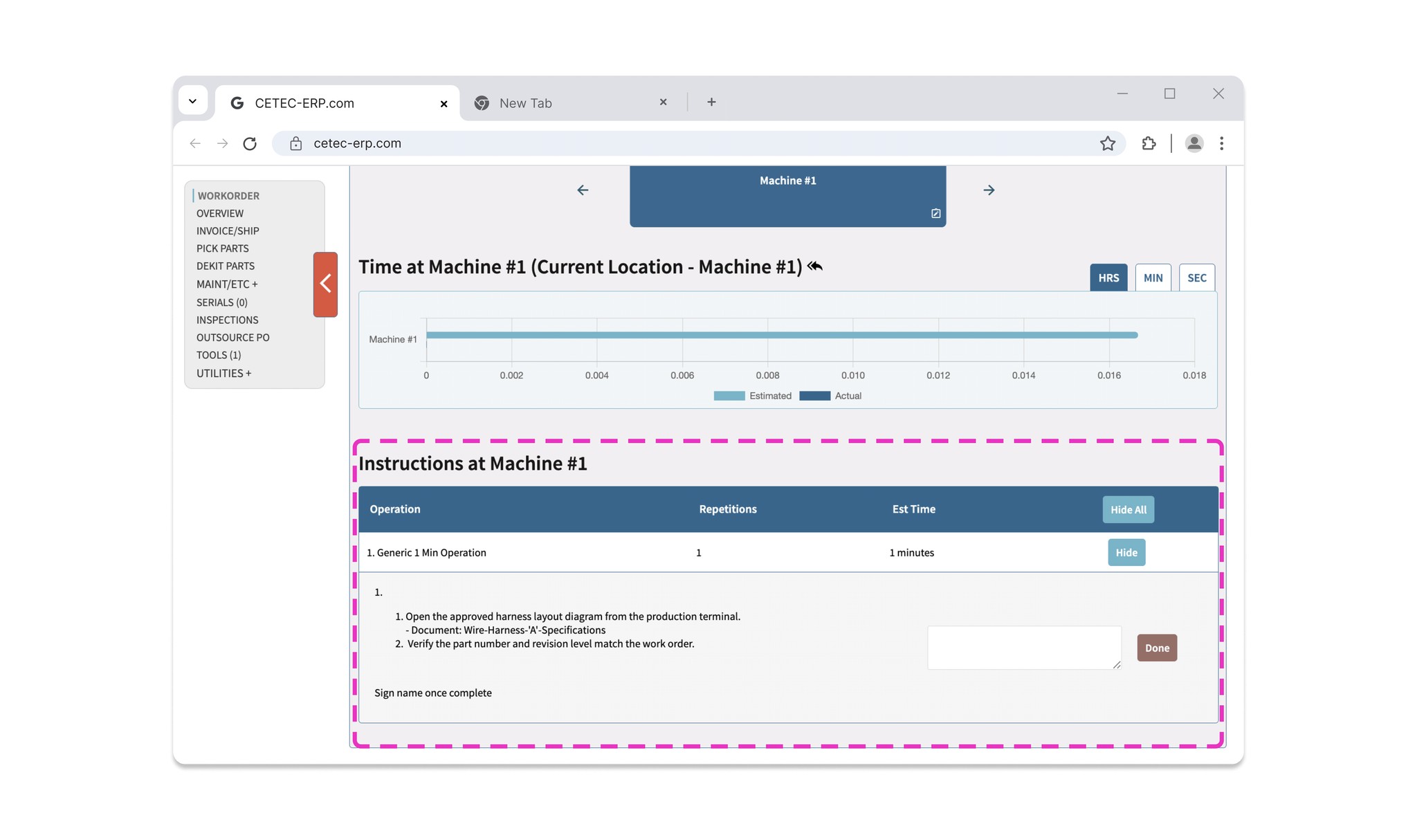Go to next location with right arrow
The width and height of the screenshot is (1417, 840).
click(989, 190)
